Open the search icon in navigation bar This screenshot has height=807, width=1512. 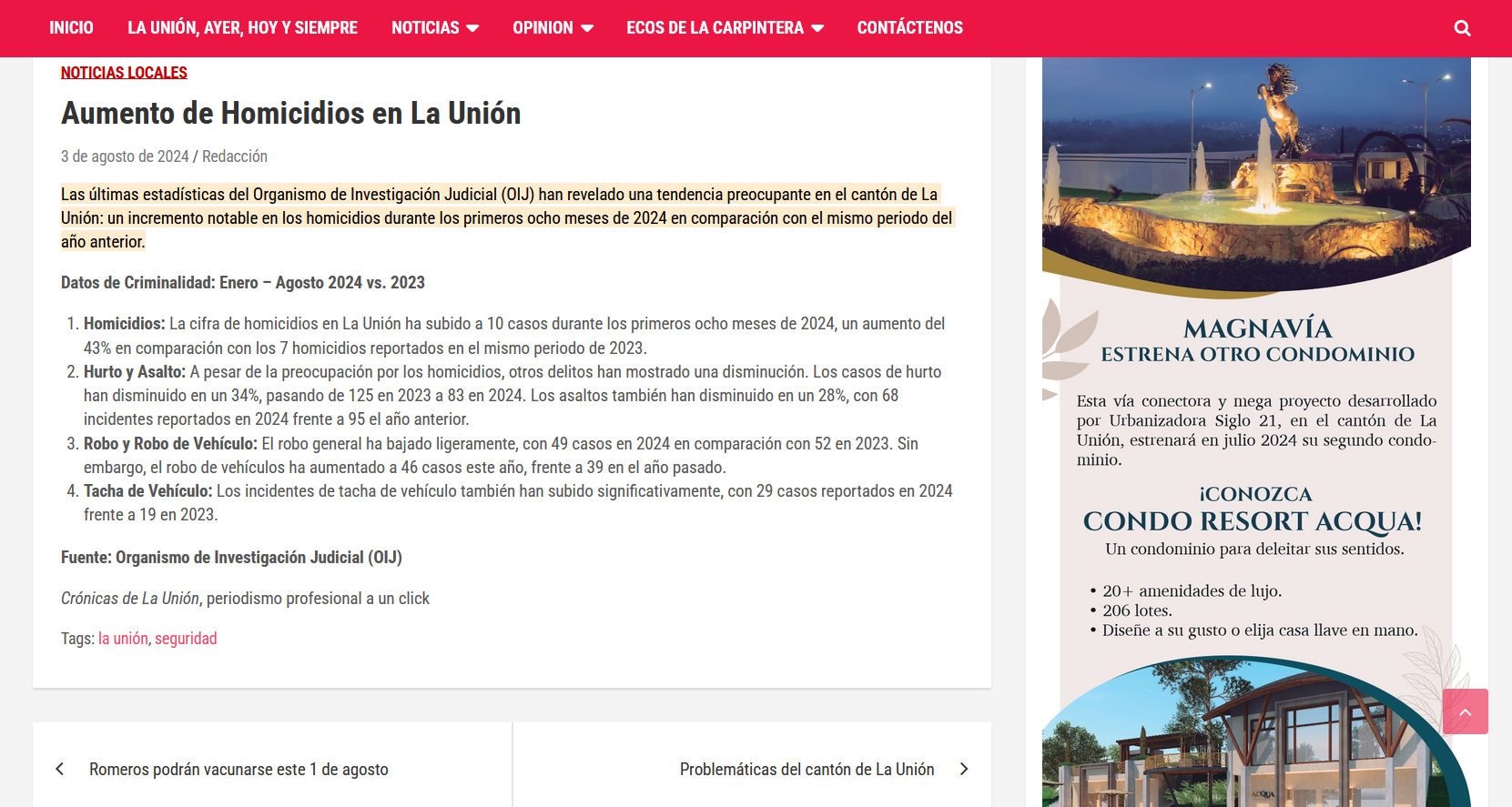(x=1462, y=28)
